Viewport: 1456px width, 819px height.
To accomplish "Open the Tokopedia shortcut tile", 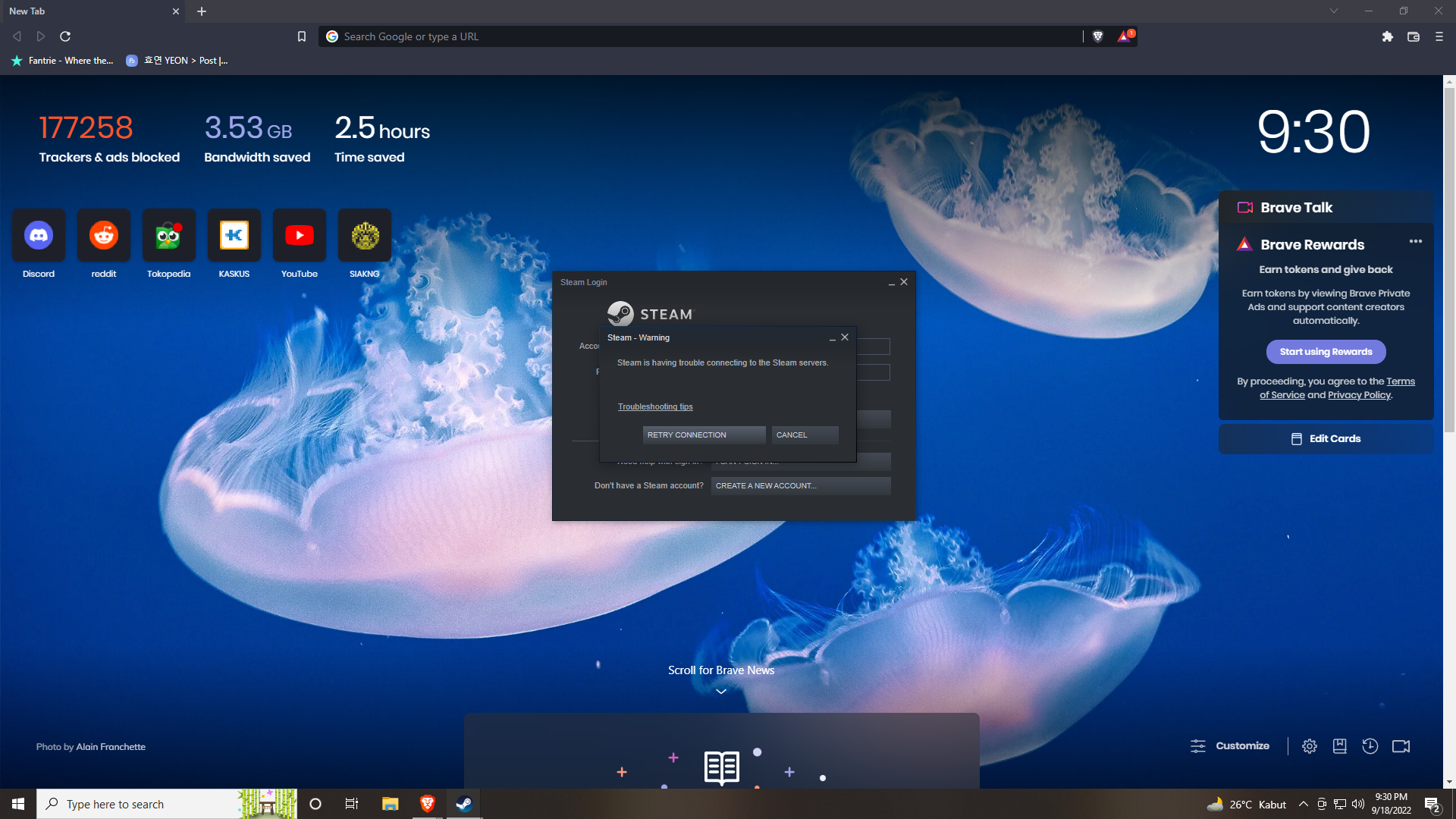I will point(169,236).
